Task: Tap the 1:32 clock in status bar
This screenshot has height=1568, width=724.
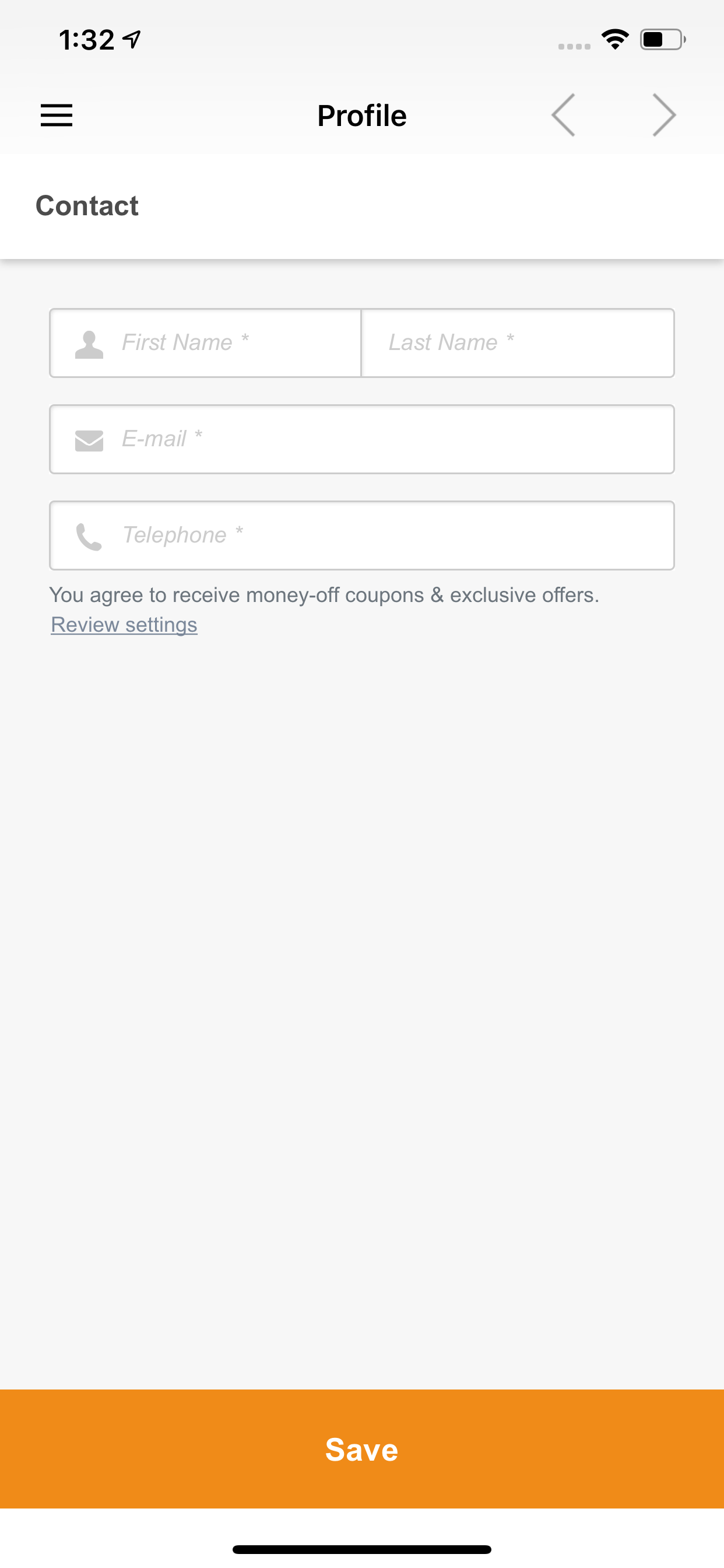Action: (86, 40)
